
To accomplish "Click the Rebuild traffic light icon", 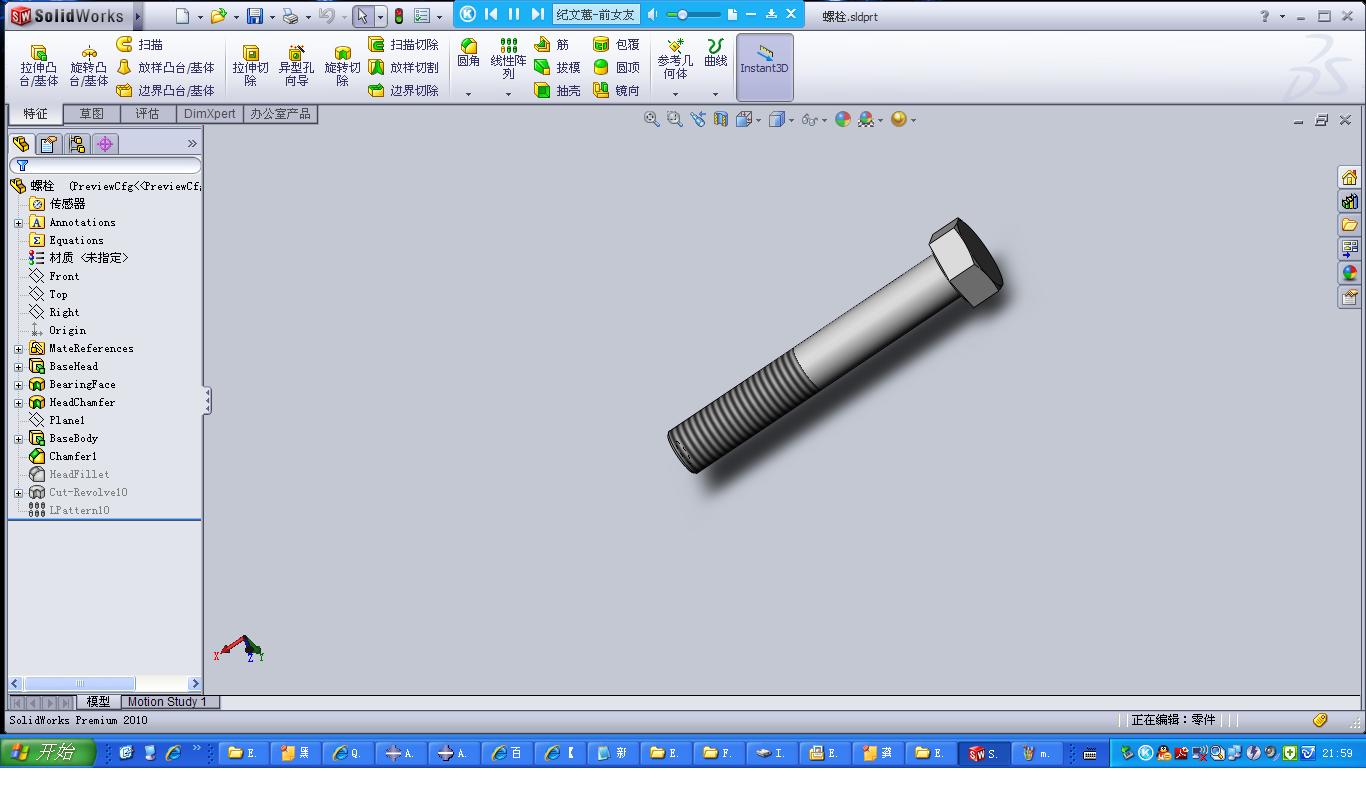I will (x=398, y=16).
